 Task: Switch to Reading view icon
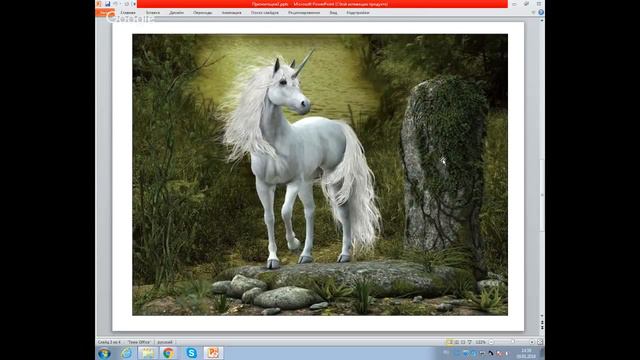point(463,342)
